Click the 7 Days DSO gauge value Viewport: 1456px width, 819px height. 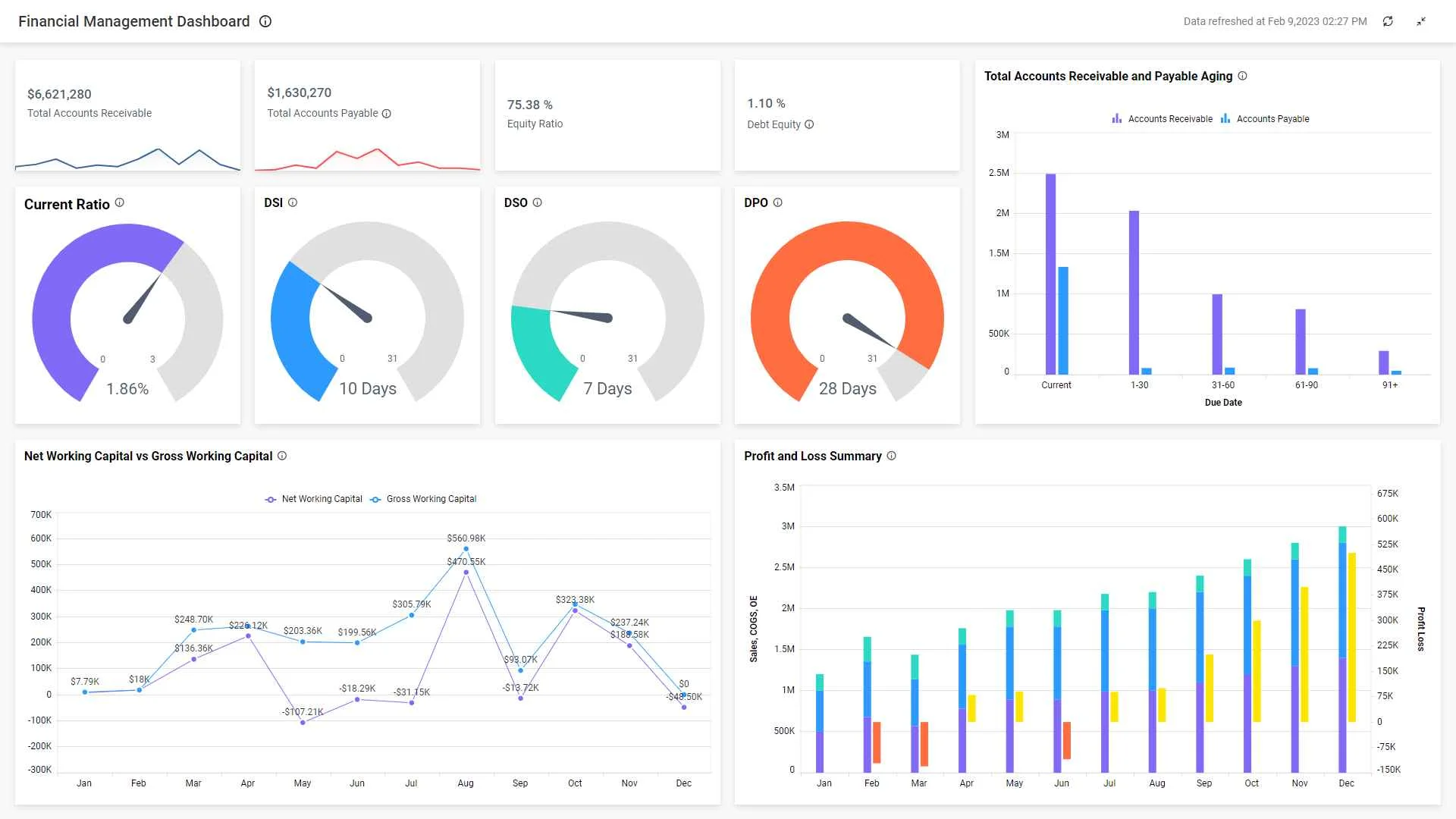(x=607, y=388)
